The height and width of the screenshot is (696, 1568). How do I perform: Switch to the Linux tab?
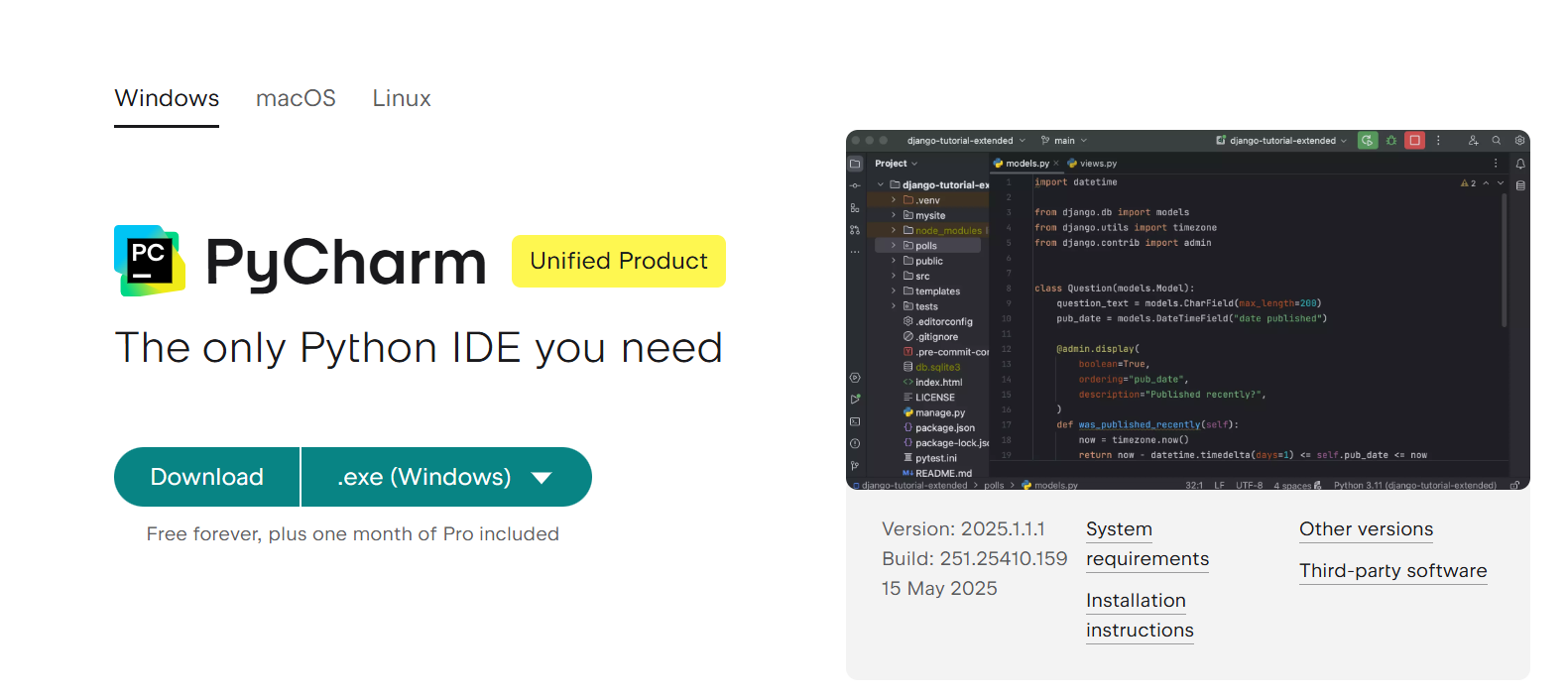click(402, 98)
